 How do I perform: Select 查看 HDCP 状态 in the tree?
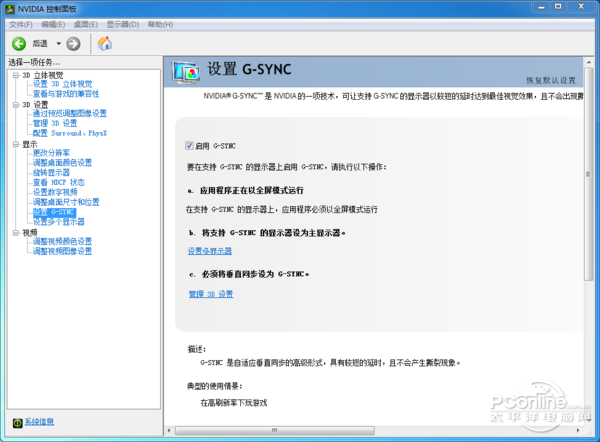pyautogui.click(x=59, y=183)
